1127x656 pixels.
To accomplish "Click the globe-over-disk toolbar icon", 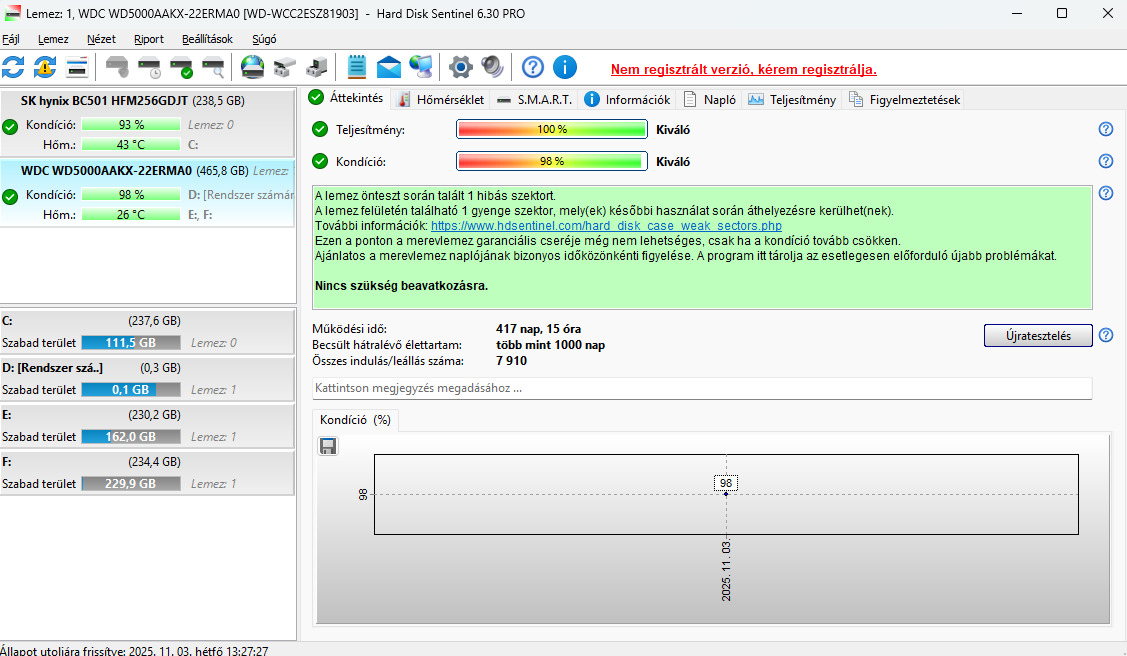I will pos(252,68).
